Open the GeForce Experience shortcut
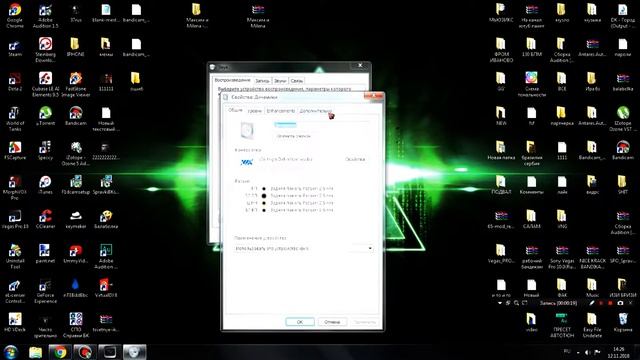This screenshot has height=360, width=640. 45,291
